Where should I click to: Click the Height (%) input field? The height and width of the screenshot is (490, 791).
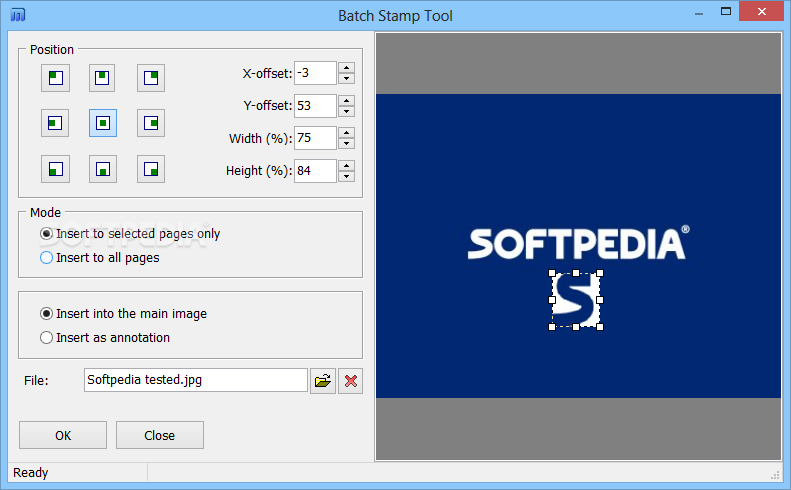point(315,171)
